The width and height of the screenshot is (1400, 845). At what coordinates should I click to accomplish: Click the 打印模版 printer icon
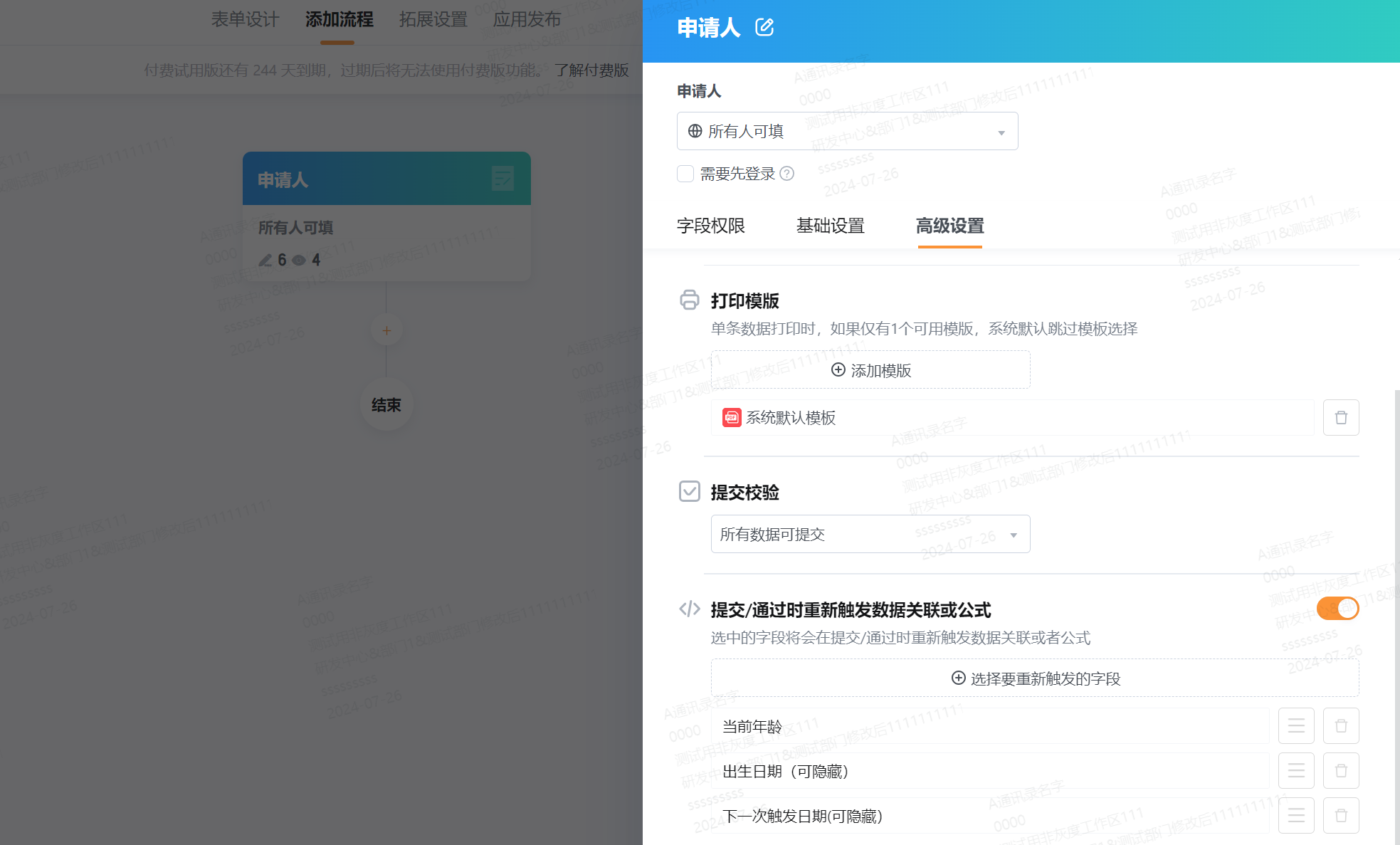689,300
